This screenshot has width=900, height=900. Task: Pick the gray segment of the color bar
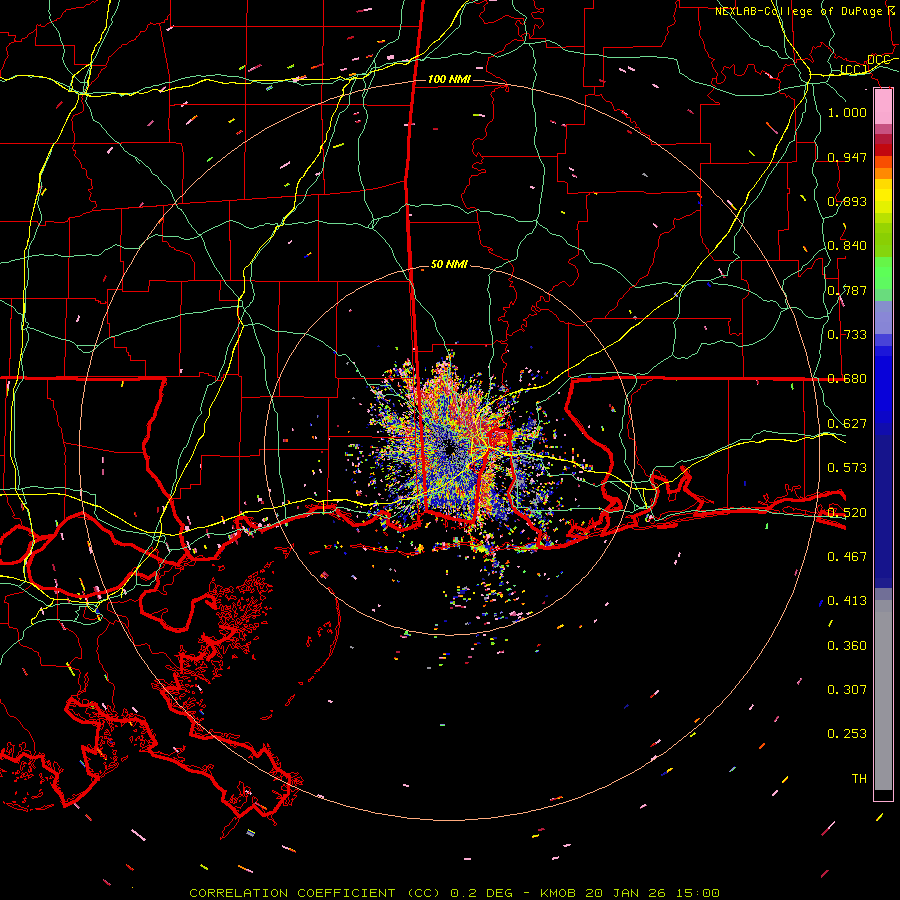pyautogui.click(x=883, y=695)
